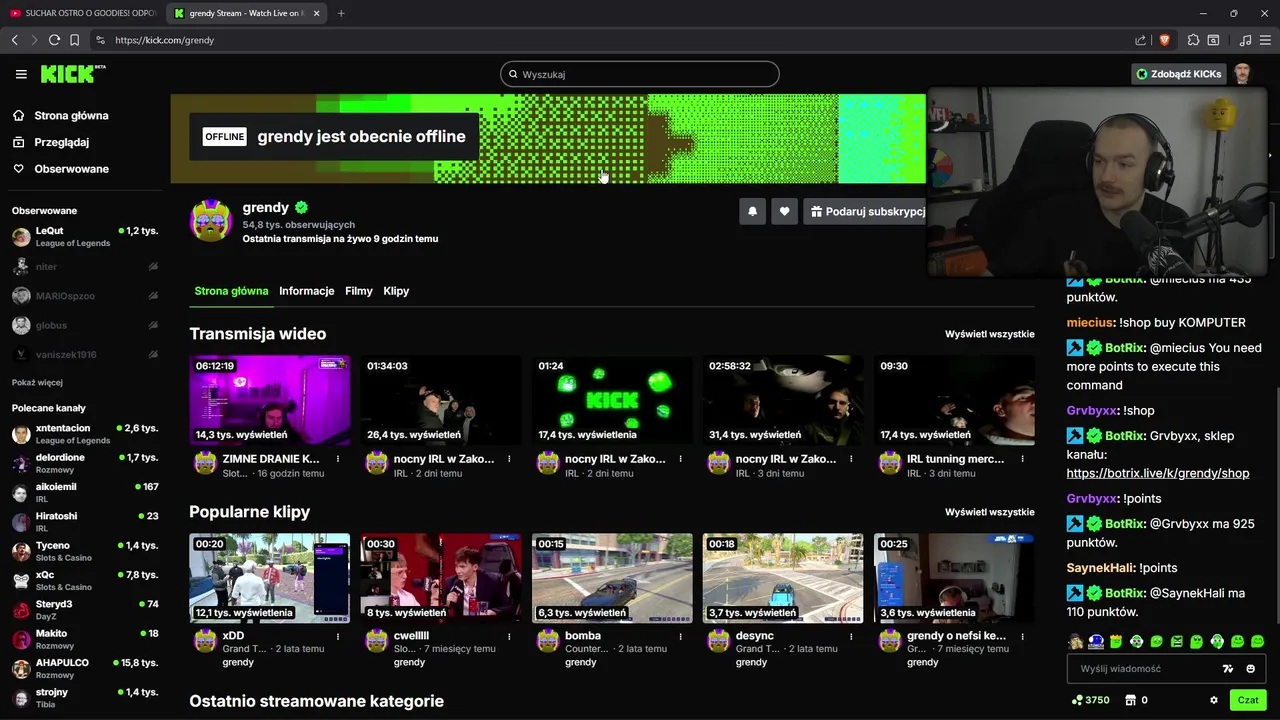Open options menu for bomba clip
This screenshot has height=720, width=1280.
pos(680,636)
